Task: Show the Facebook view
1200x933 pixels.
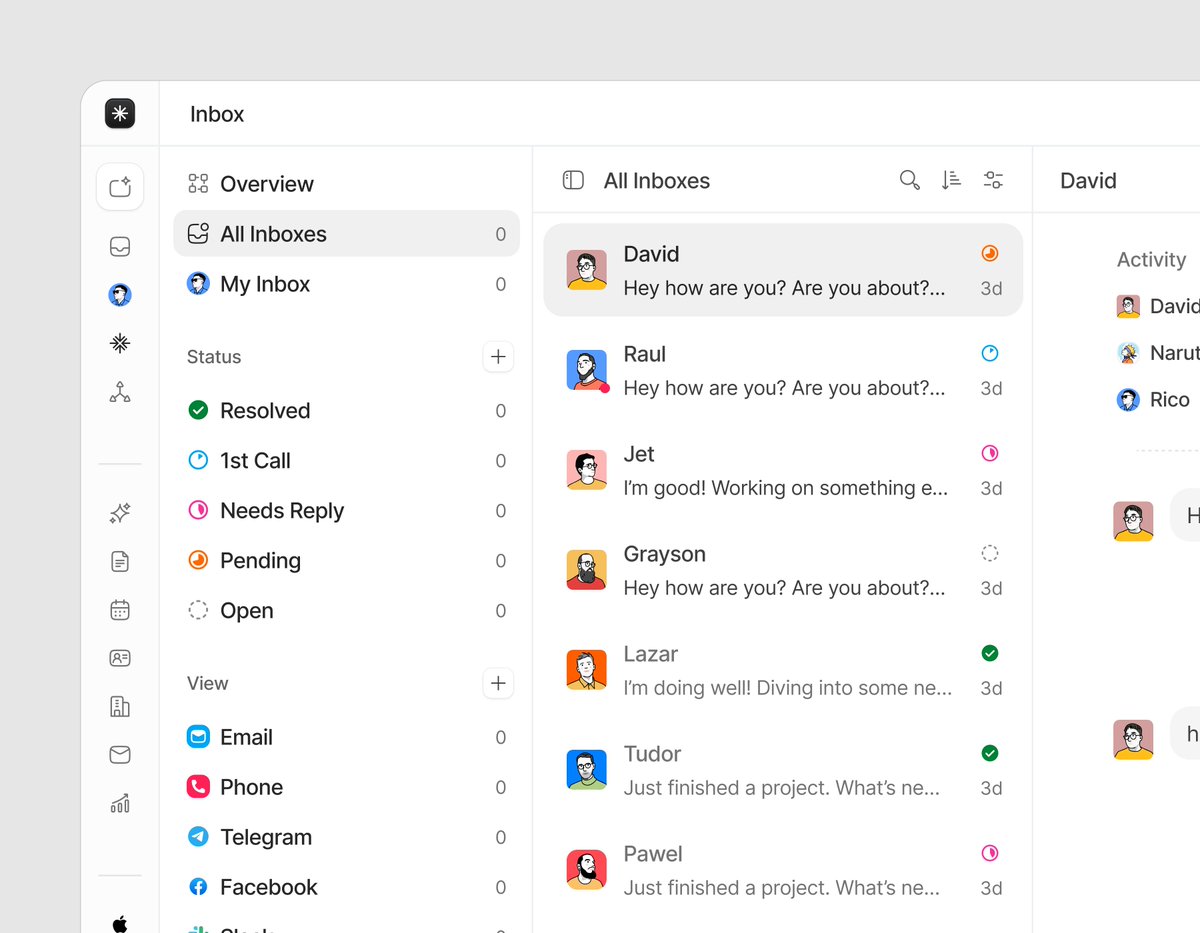Action: 346,888
